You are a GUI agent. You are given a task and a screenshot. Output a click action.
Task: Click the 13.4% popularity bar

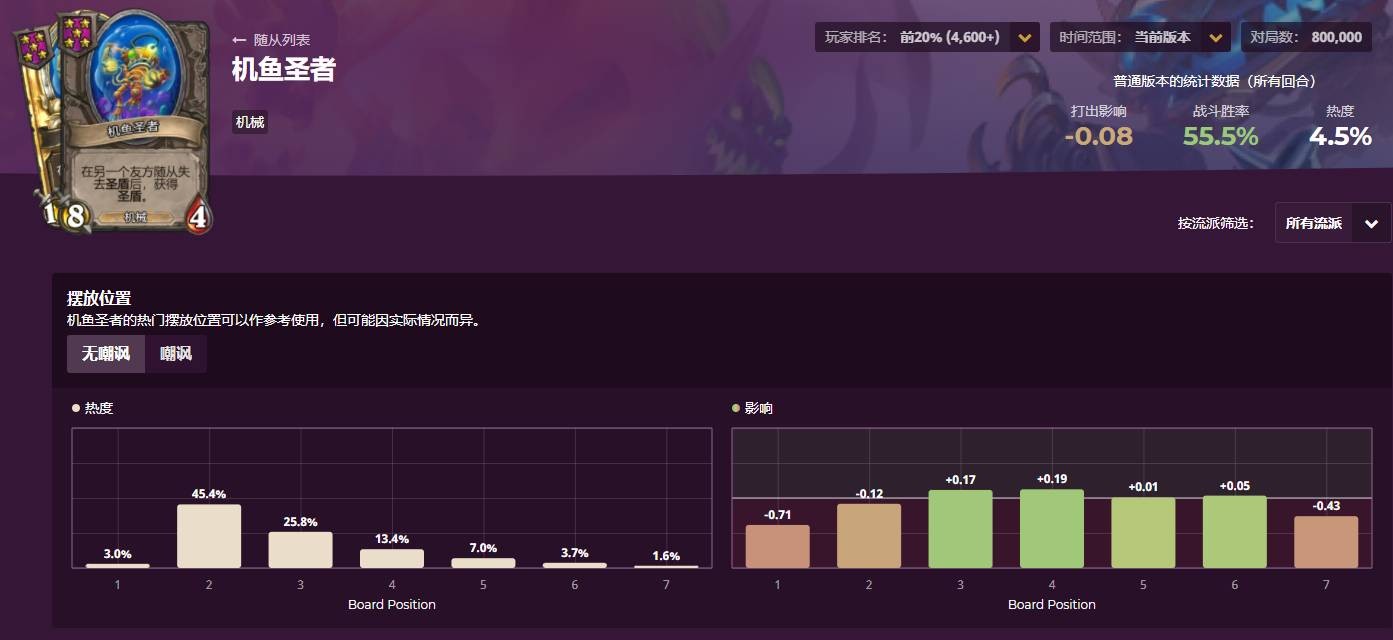(392, 558)
